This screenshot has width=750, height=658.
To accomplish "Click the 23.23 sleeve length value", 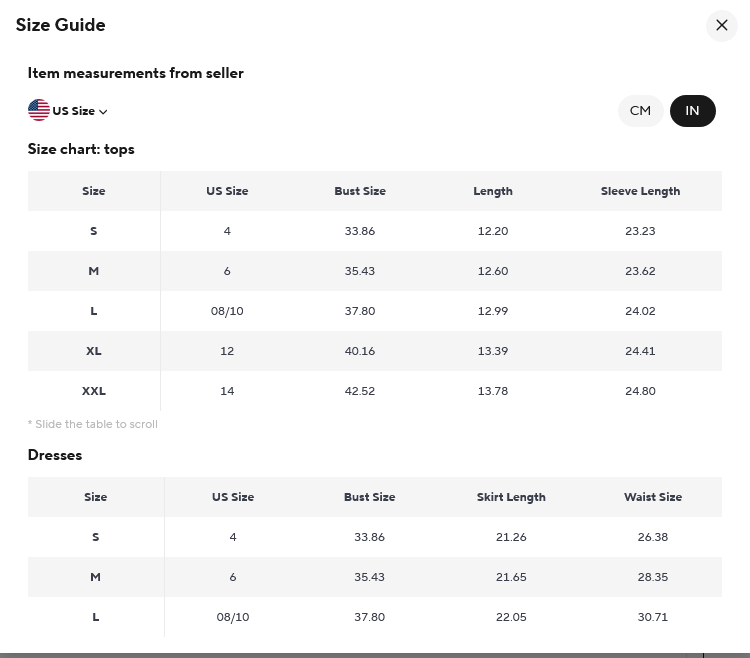I will tap(640, 231).
